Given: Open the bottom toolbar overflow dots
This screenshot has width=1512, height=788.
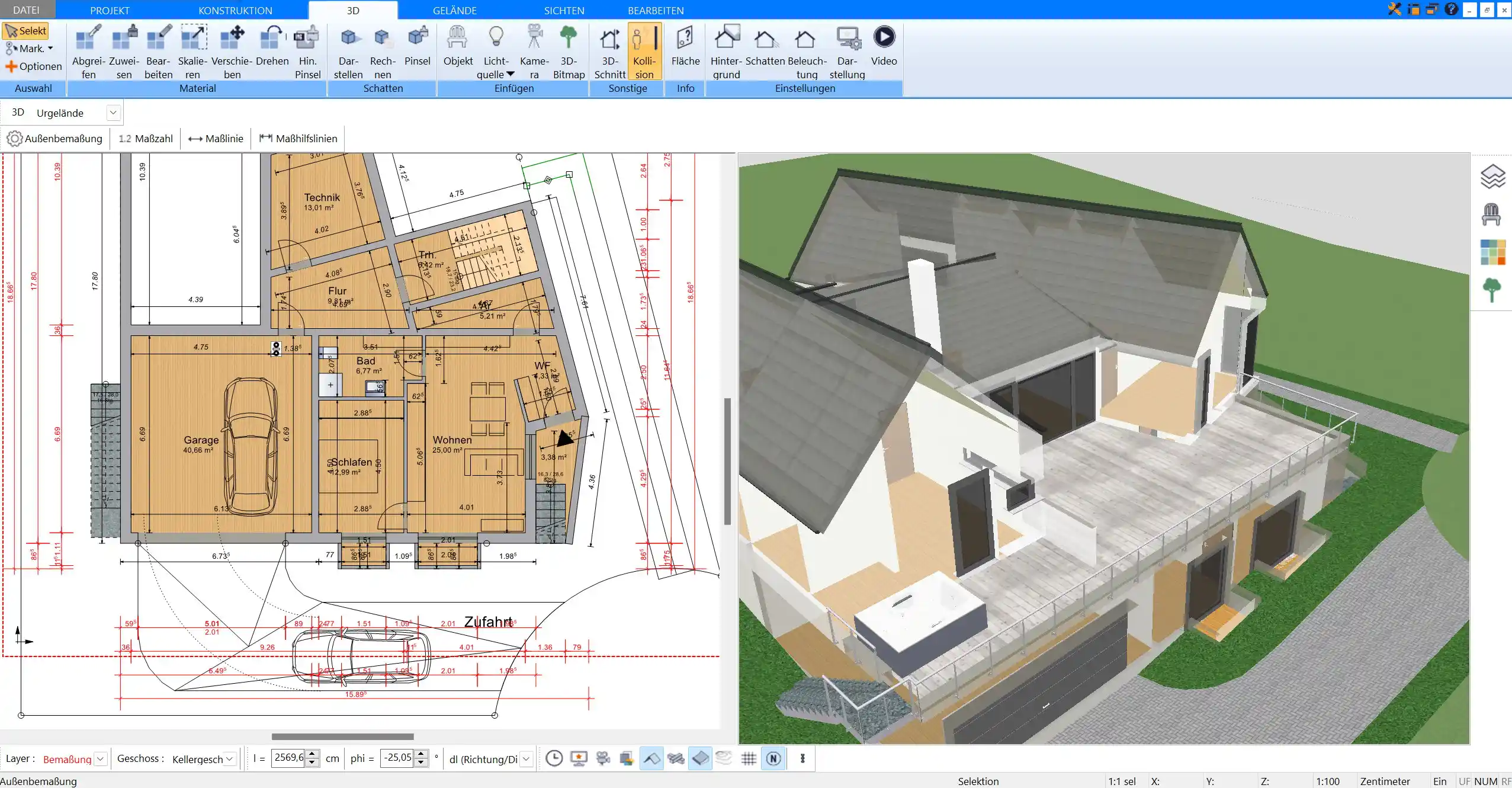Looking at the screenshot, I should click(x=802, y=758).
